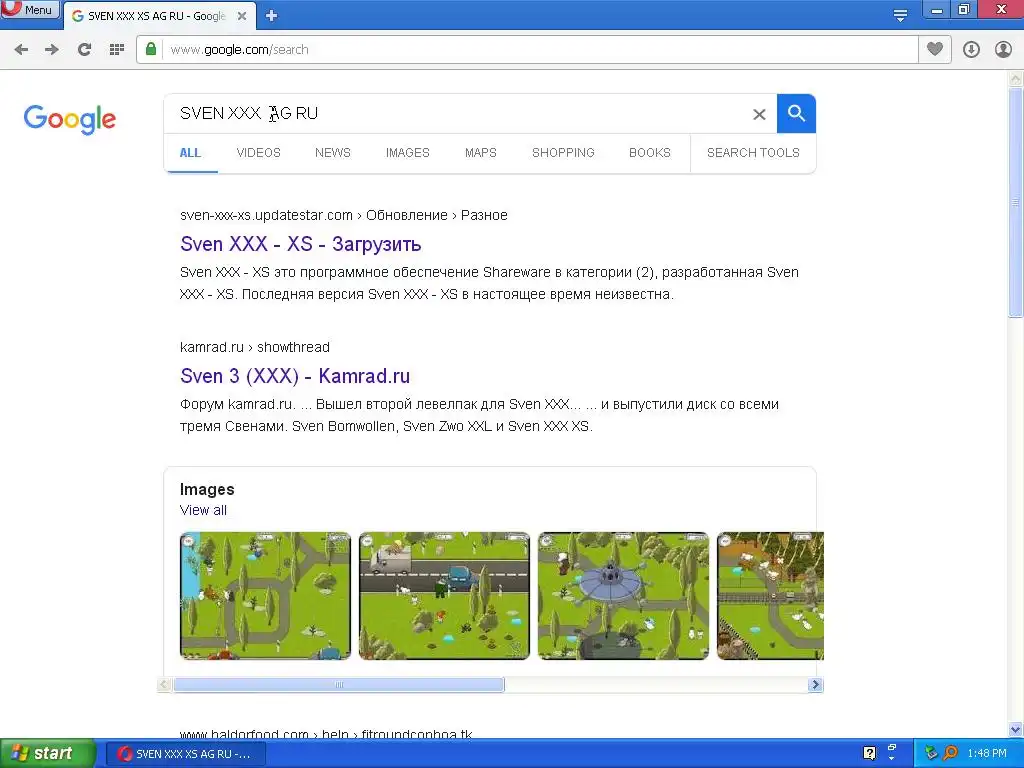Open the Sven 3 (XXX) - Kamrad.ru result

pyautogui.click(x=295, y=376)
